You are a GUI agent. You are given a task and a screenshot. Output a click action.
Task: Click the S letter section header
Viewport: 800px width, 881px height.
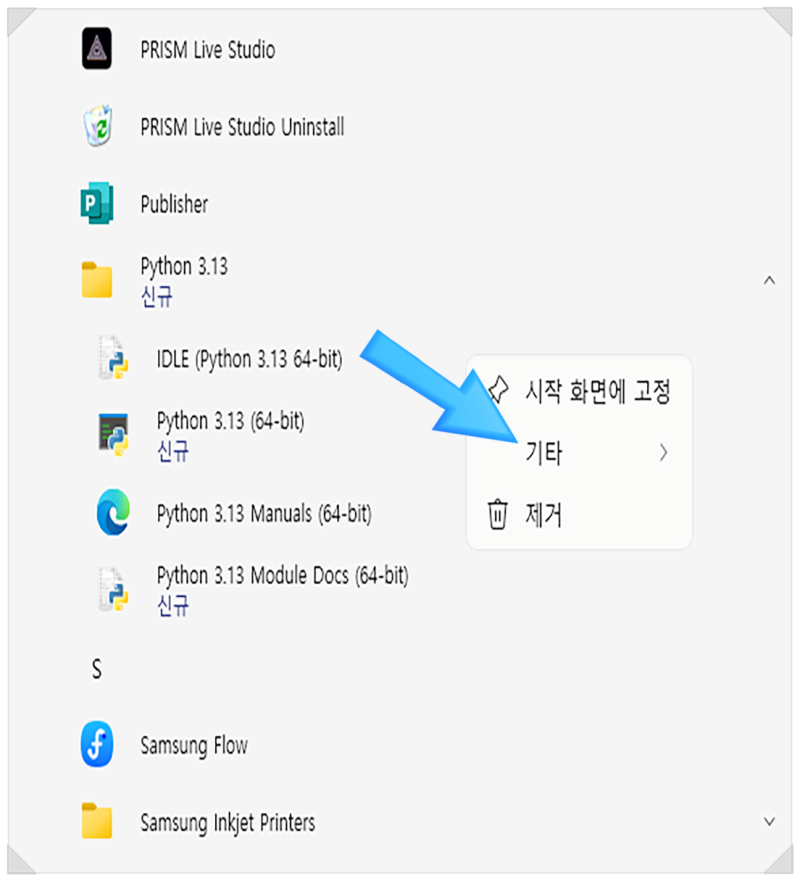point(97,669)
